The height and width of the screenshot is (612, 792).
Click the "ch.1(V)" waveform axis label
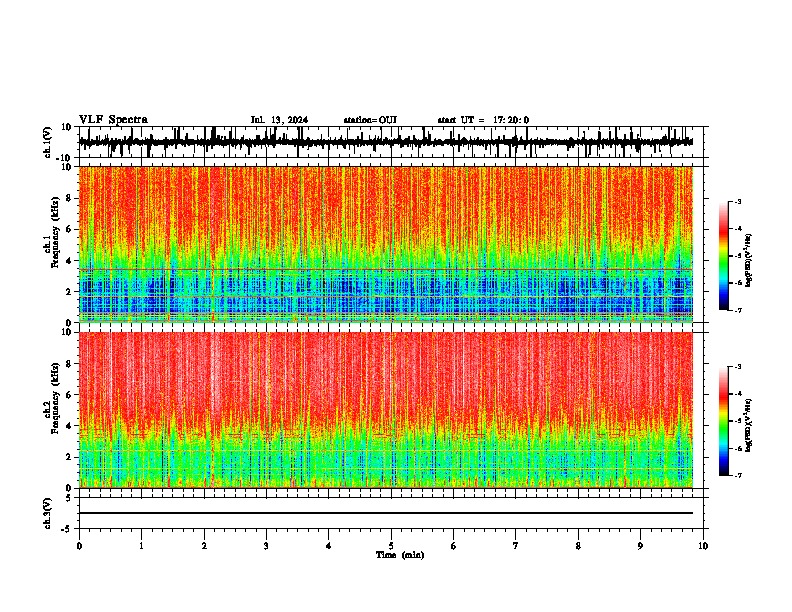(48, 142)
